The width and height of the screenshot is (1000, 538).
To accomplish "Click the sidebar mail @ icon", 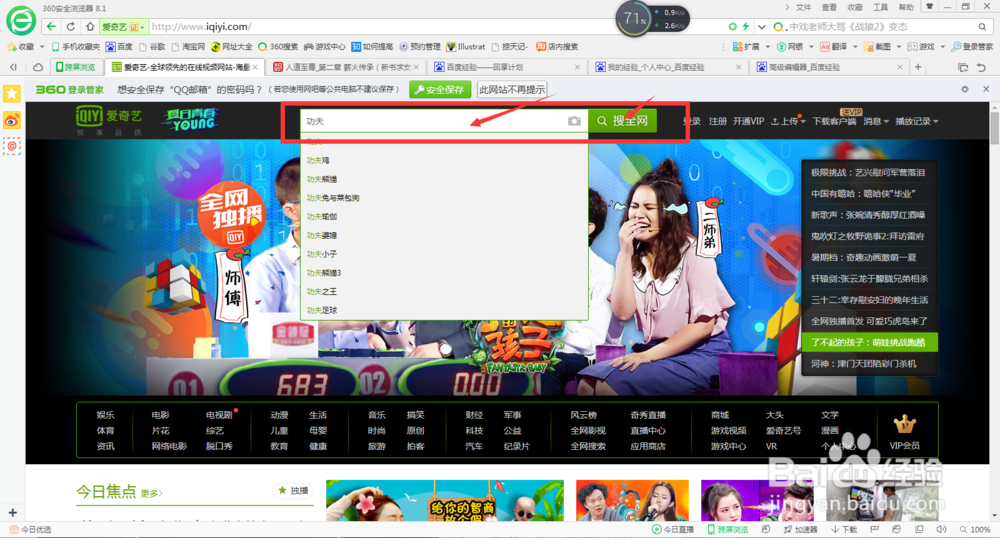I will (x=12, y=146).
